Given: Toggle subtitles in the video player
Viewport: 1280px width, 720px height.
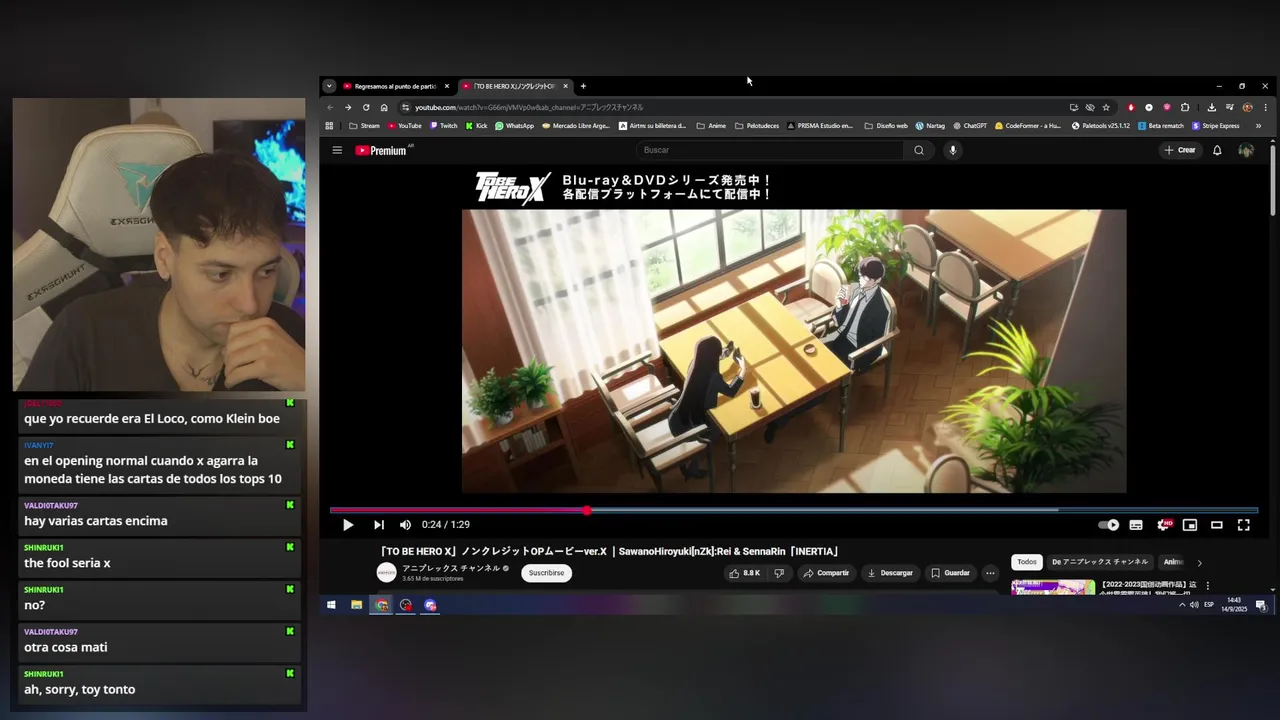Looking at the screenshot, I should [x=1136, y=525].
